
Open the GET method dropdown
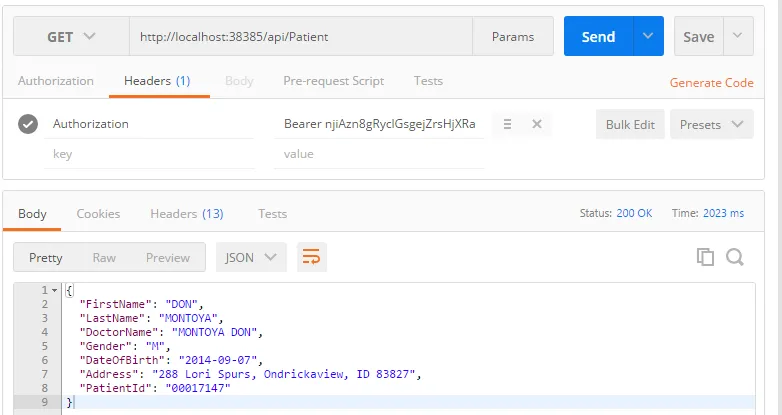tap(71, 37)
